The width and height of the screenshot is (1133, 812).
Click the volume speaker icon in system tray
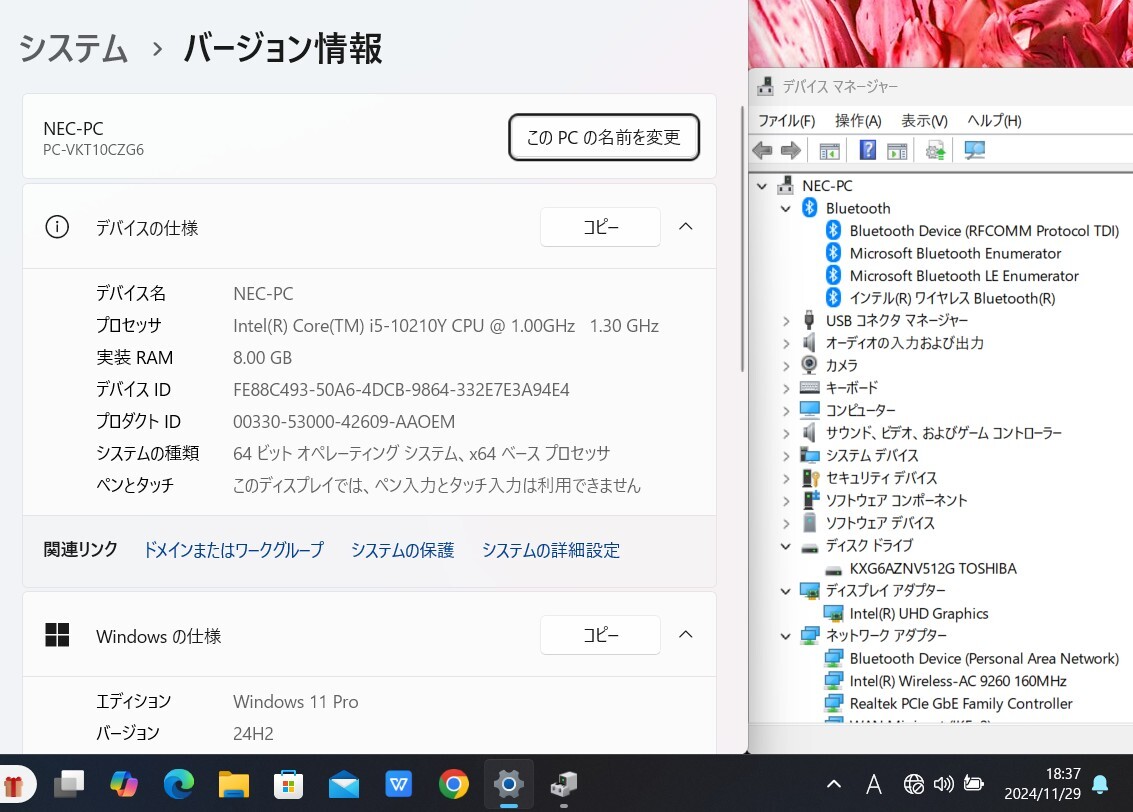click(943, 784)
